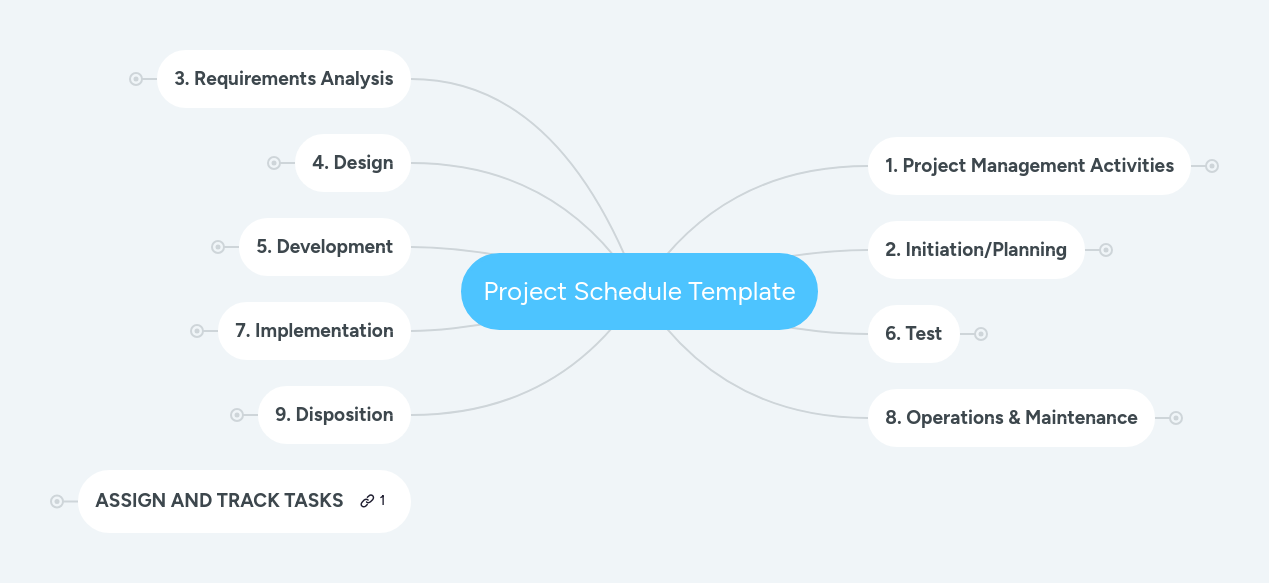Select the 3. Requirements Analysis node
This screenshot has width=1269, height=583.
[x=284, y=79]
